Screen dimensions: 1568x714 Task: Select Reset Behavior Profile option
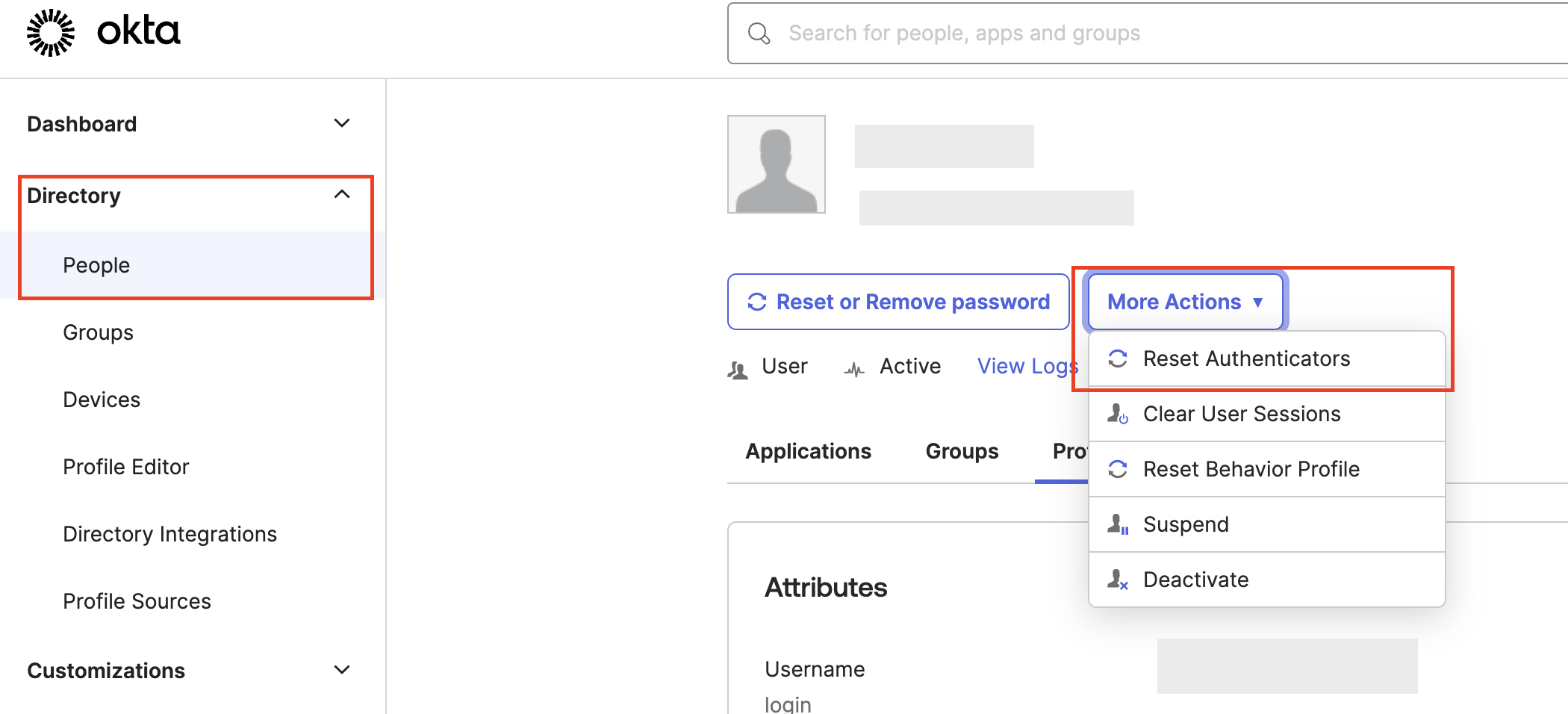1267,469
